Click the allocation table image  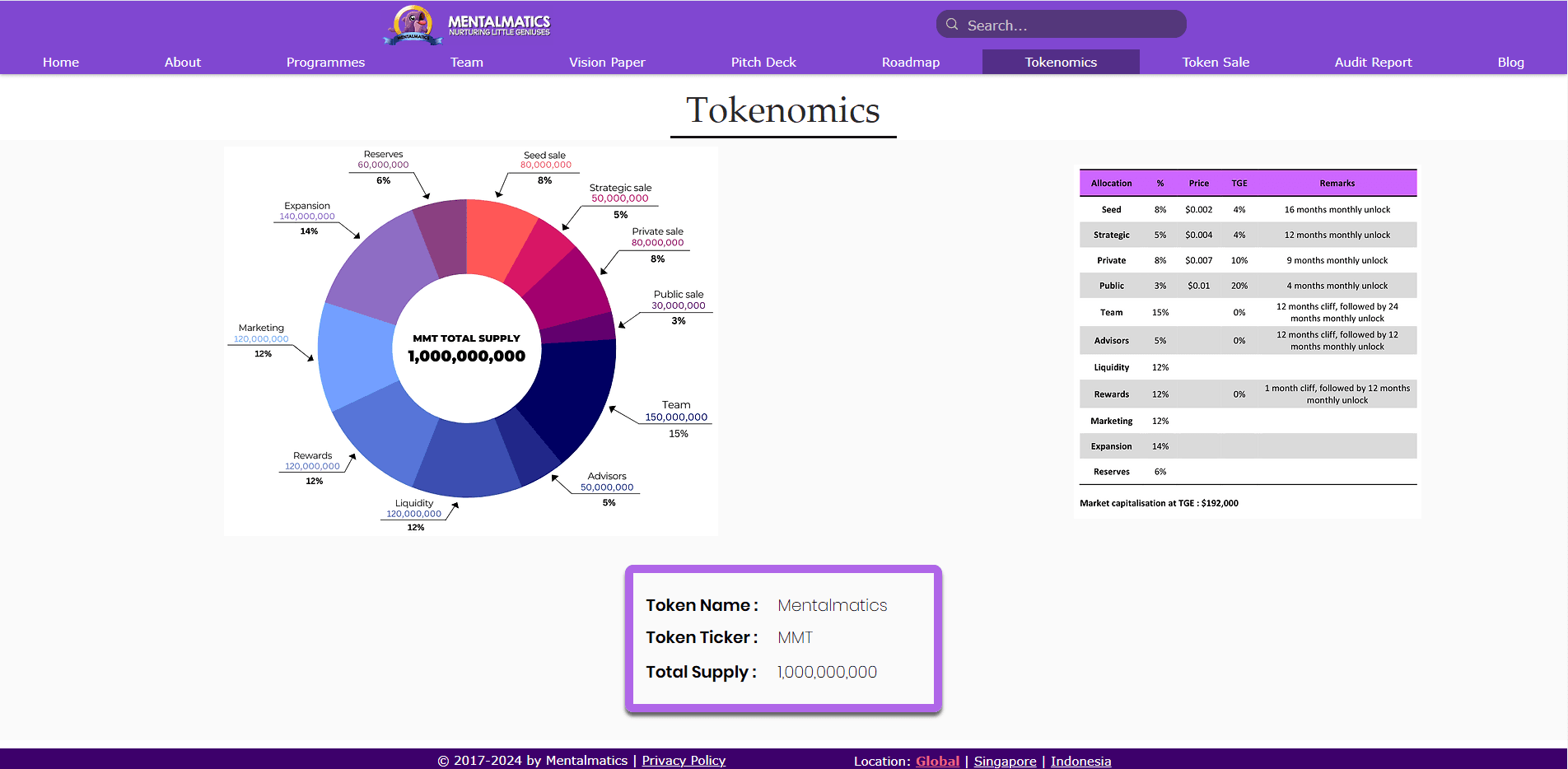(1248, 341)
